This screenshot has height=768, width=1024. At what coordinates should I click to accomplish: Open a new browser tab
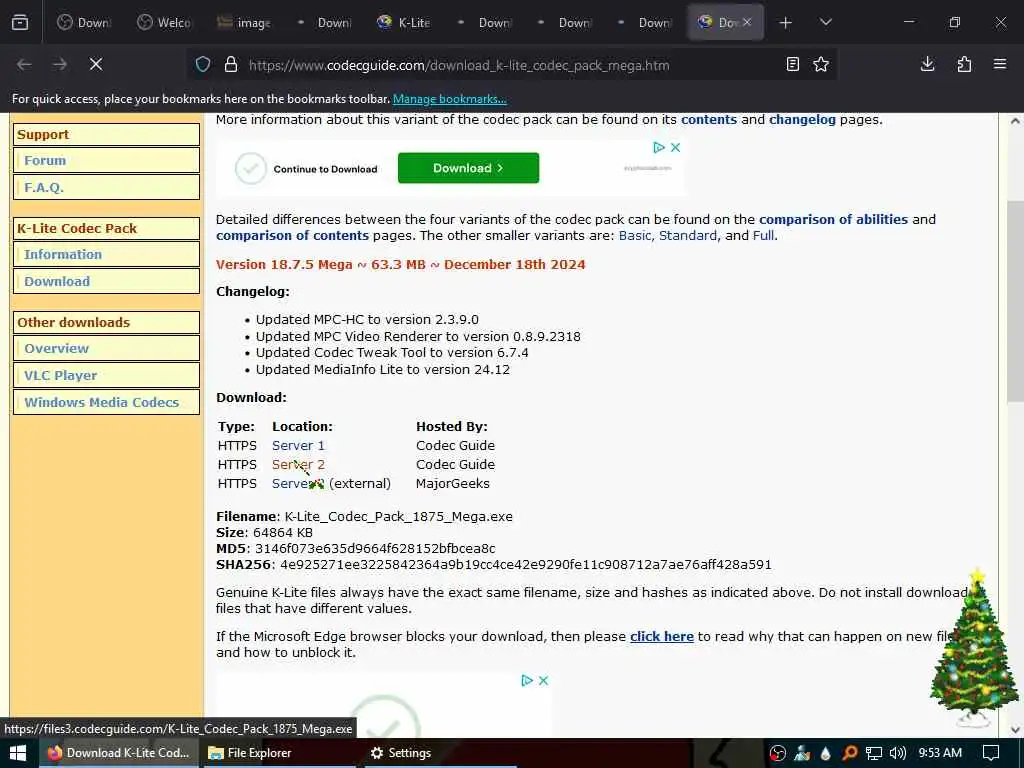click(786, 23)
